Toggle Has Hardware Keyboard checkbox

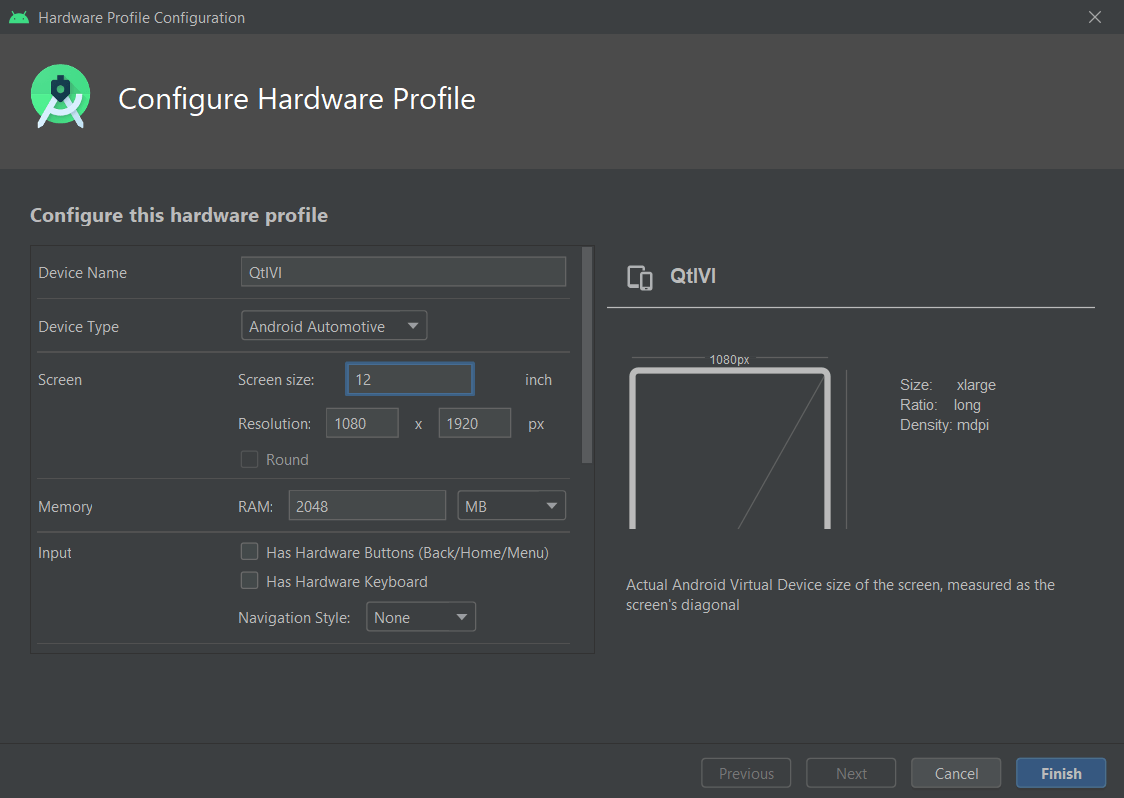tap(250, 581)
